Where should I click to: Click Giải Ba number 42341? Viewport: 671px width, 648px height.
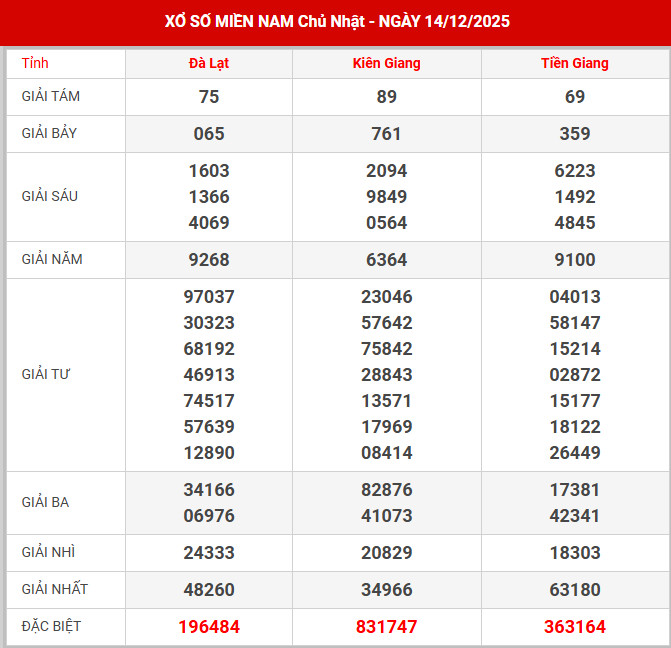(x=575, y=516)
